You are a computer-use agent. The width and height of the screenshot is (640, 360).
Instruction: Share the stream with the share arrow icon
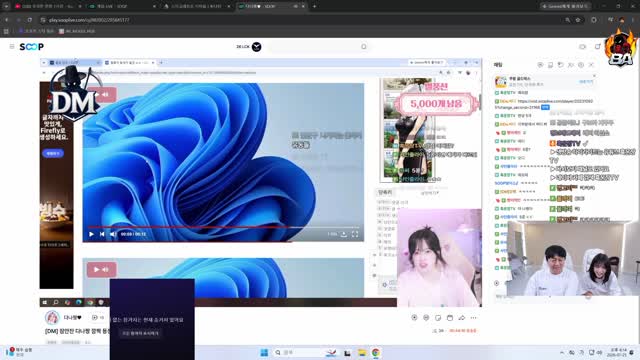pyautogui.click(x=462, y=318)
